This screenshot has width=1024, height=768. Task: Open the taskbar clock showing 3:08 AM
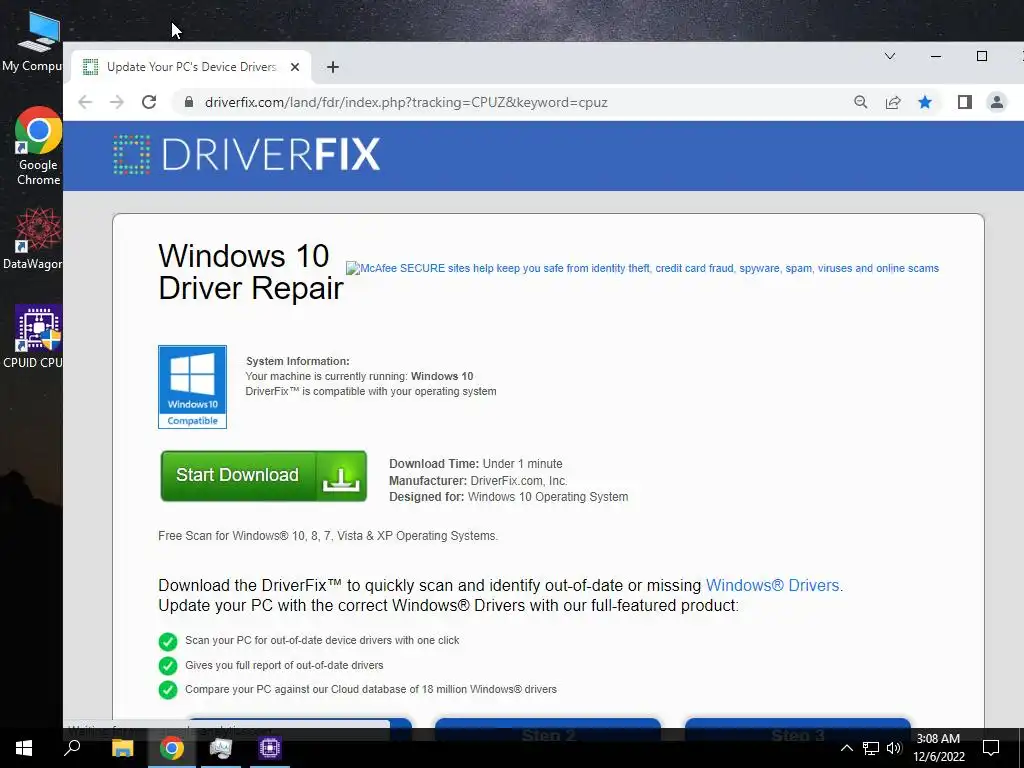pos(938,748)
